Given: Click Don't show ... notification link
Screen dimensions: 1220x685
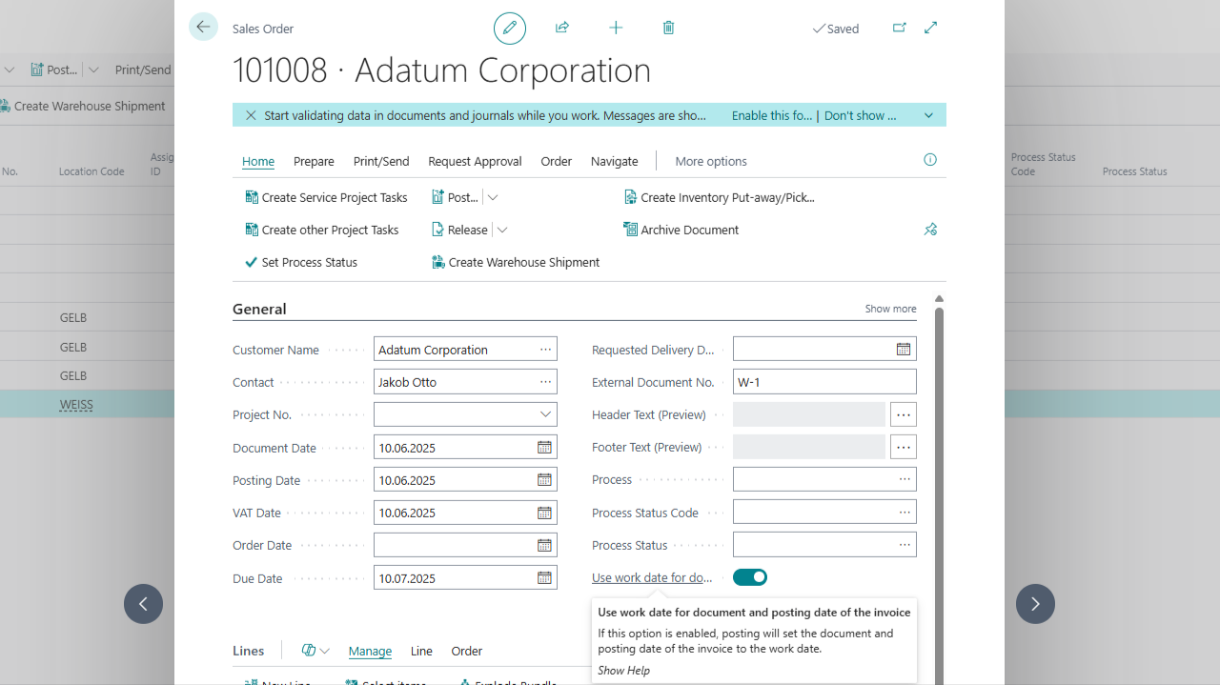Looking at the screenshot, I should coord(860,115).
